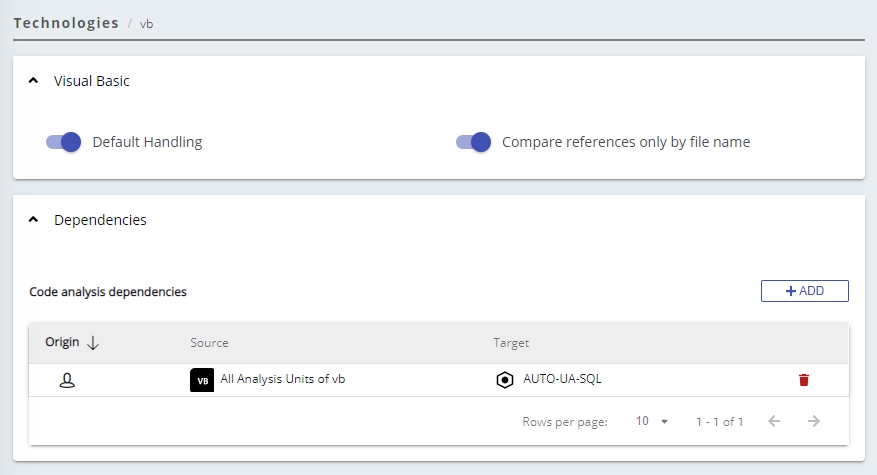Go to the next page of dependencies
Viewport: 877px width, 475px height.
click(814, 421)
